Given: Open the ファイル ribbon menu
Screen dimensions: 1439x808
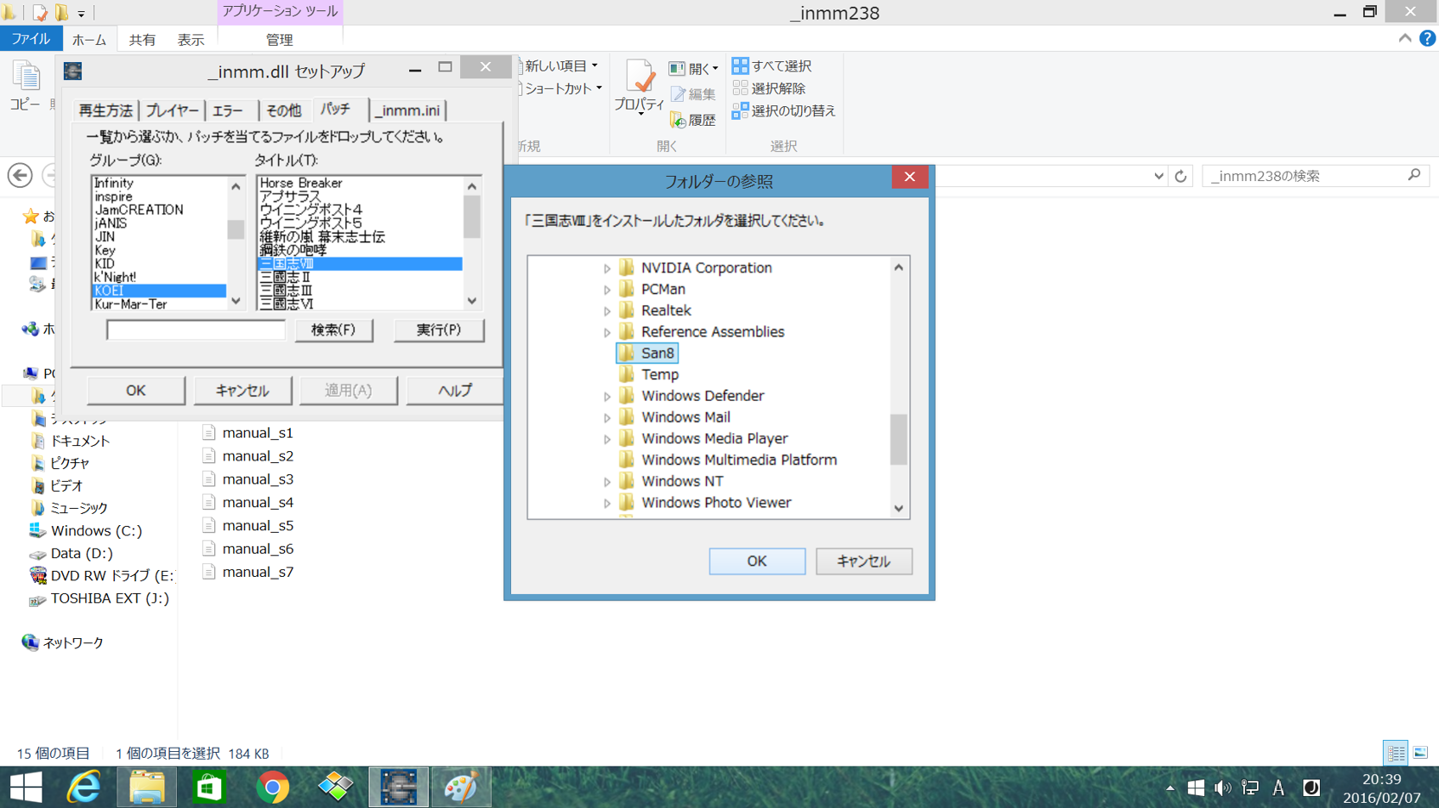Looking at the screenshot, I should [31, 39].
